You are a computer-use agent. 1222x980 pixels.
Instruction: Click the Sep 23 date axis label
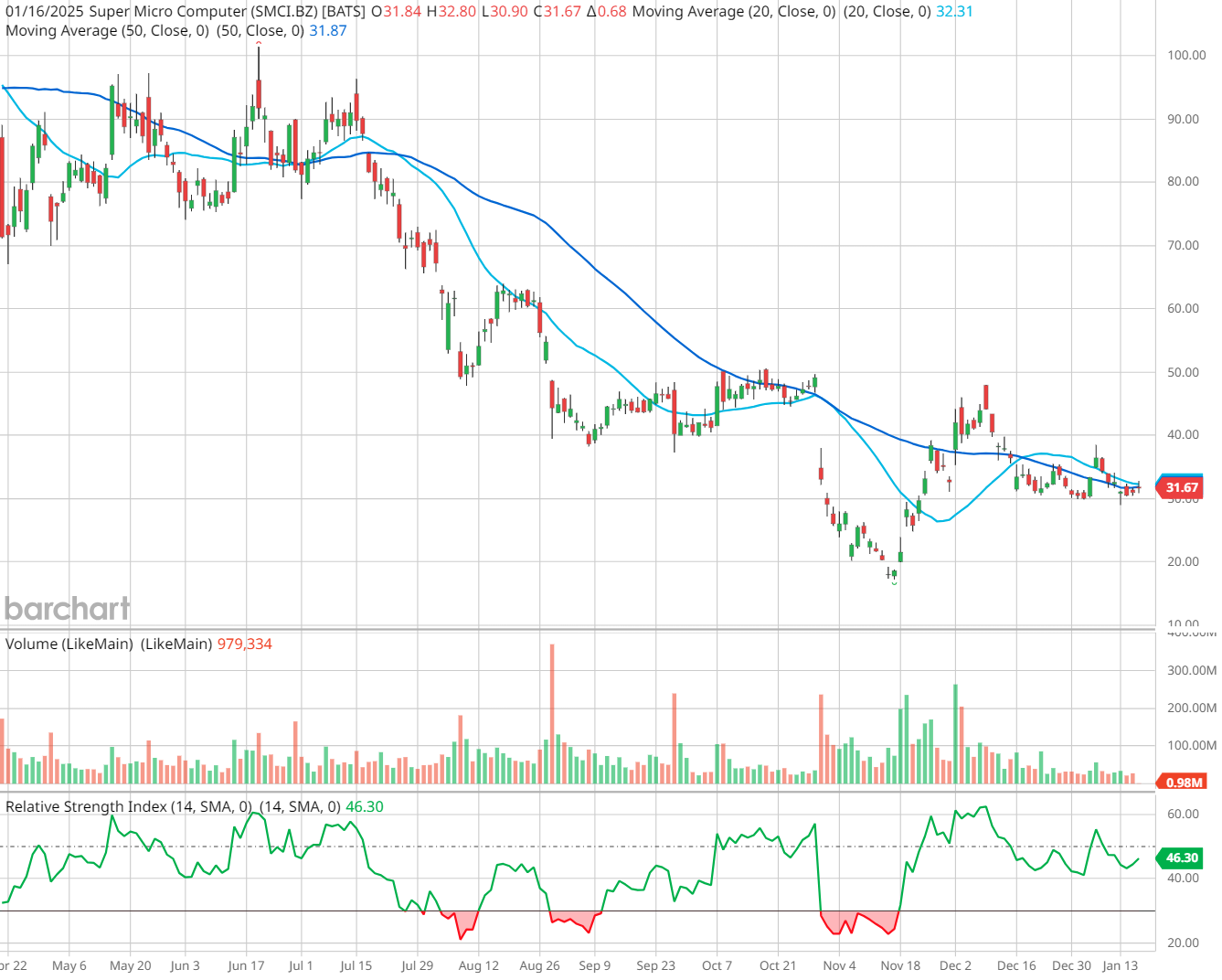tap(656, 965)
